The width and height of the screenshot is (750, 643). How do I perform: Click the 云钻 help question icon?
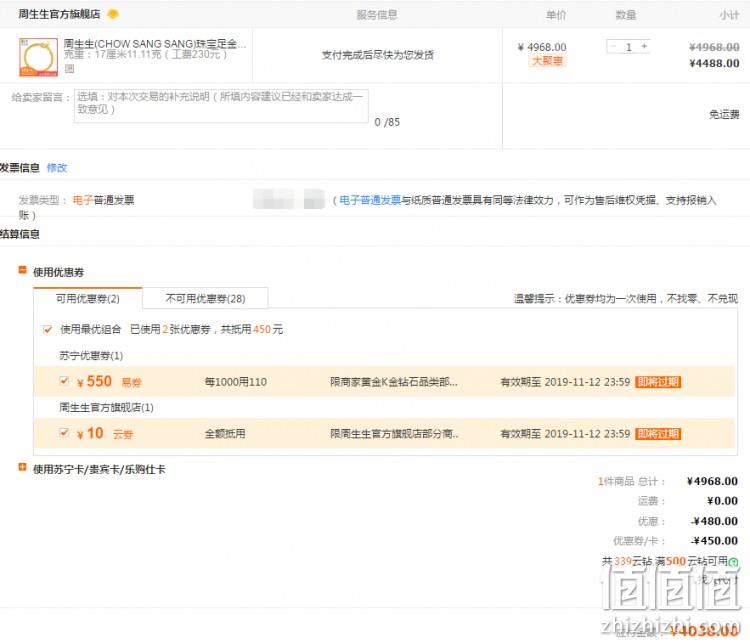click(x=733, y=562)
